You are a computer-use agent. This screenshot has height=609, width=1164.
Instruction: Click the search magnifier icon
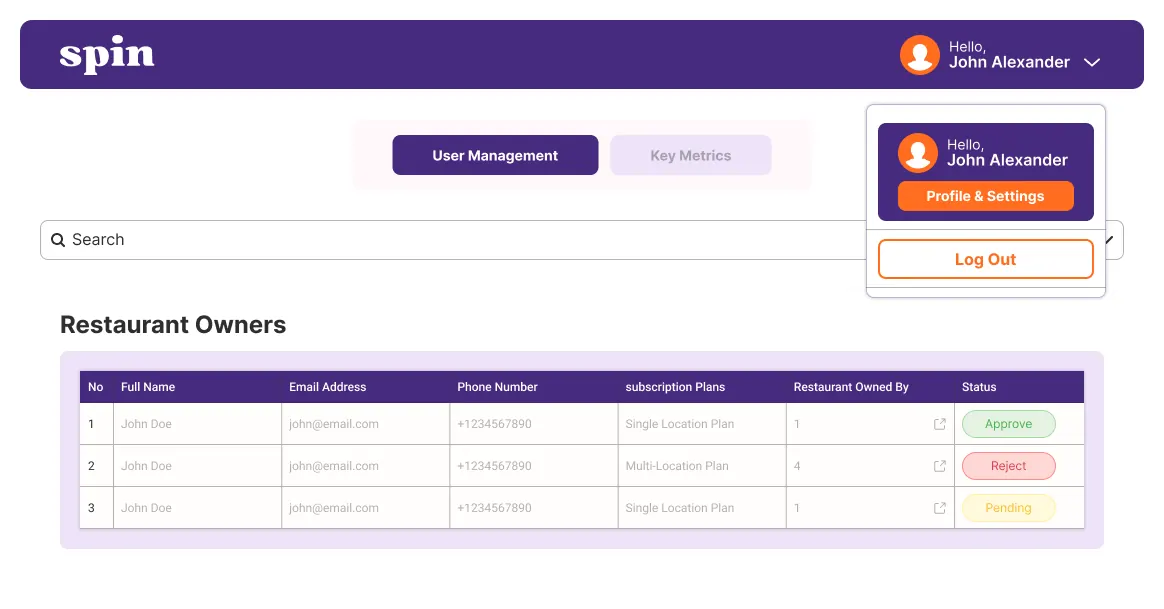[x=58, y=240]
